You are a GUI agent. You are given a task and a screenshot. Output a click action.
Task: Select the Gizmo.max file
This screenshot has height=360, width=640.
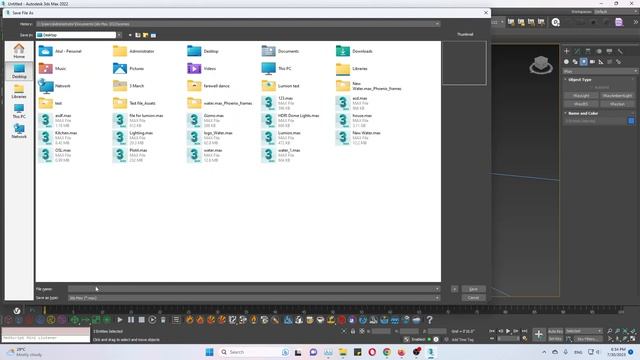206,120
